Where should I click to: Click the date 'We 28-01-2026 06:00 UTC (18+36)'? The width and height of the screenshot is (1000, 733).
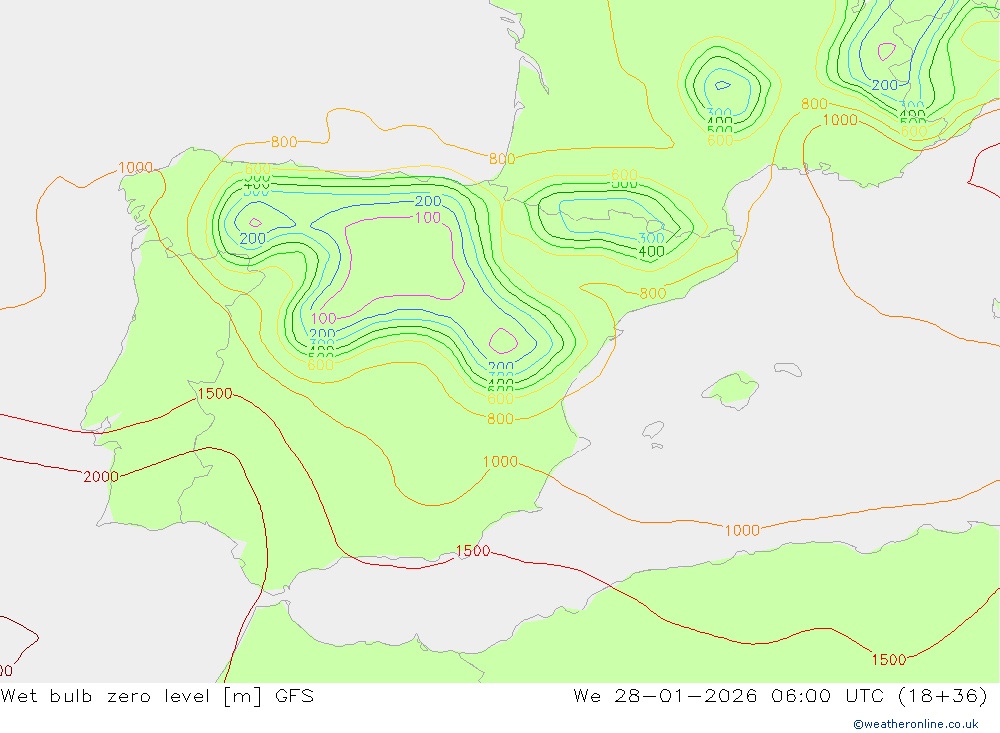pyautogui.click(x=781, y=696)
